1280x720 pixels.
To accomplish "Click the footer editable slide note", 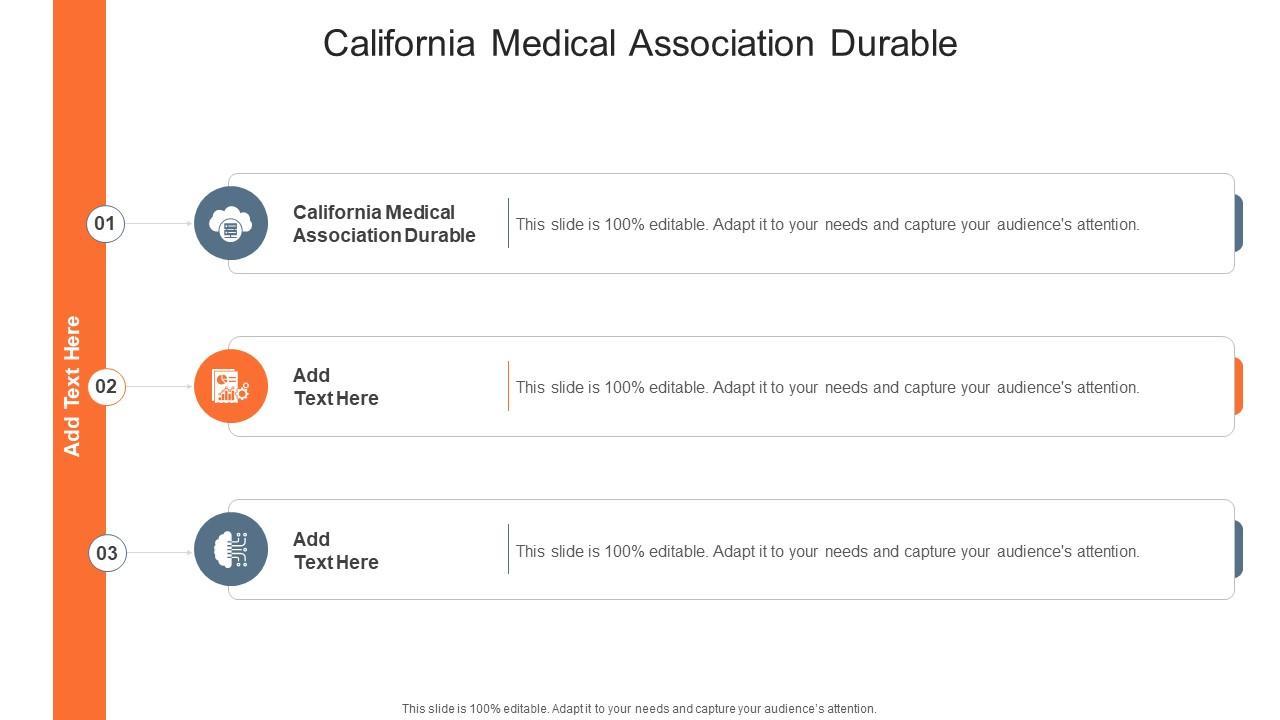I will pyautogui.click(x=639, y=709).
